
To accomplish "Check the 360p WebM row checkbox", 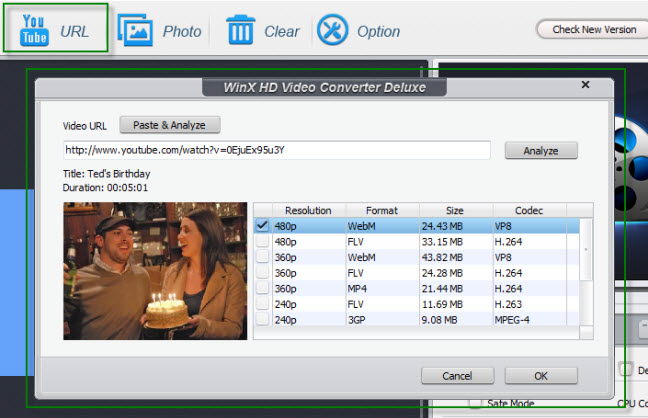I will point(262,257).
